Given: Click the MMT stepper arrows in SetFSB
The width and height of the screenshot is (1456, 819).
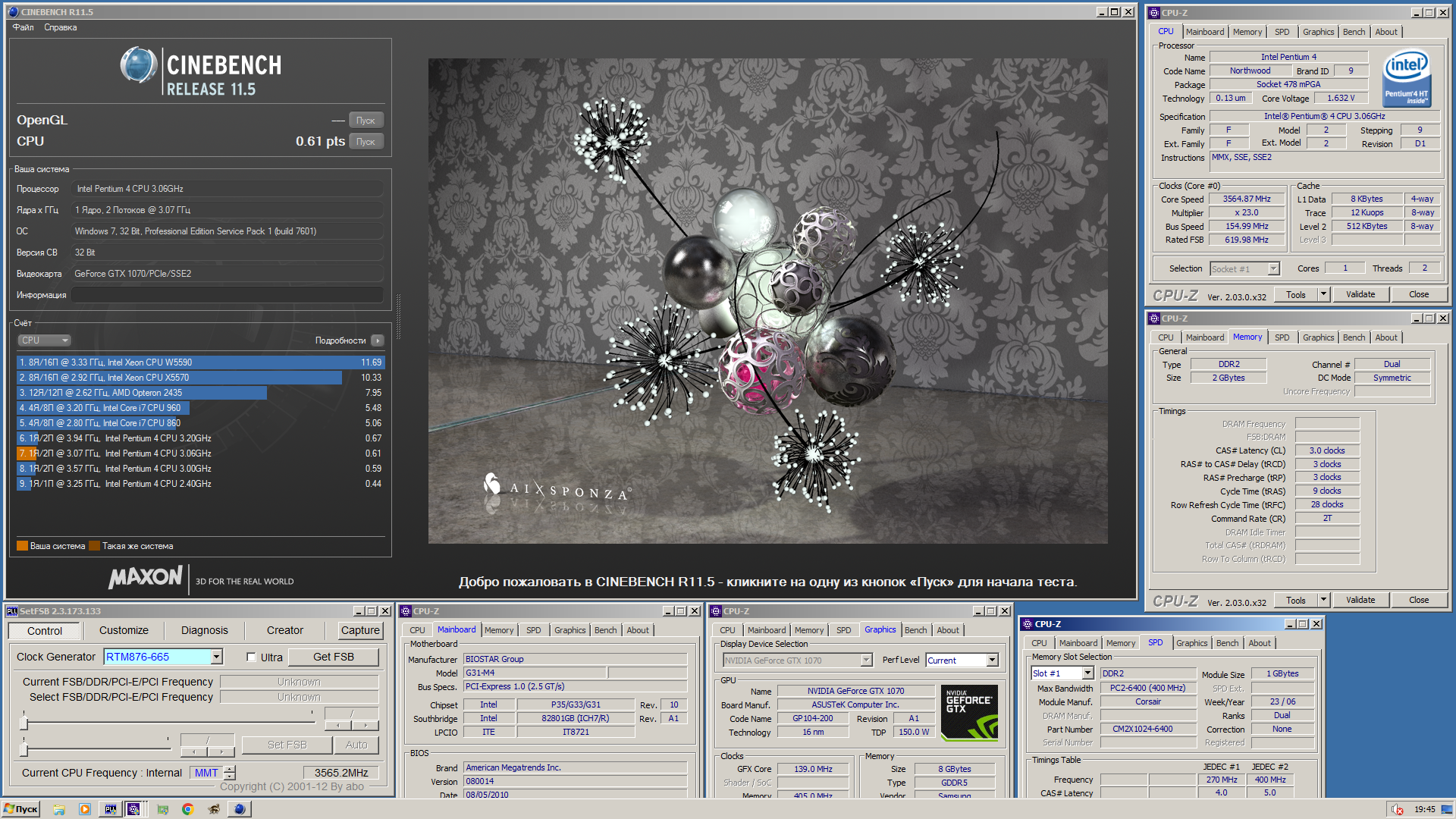Looking at the screenshot, I should coord(230,773).
